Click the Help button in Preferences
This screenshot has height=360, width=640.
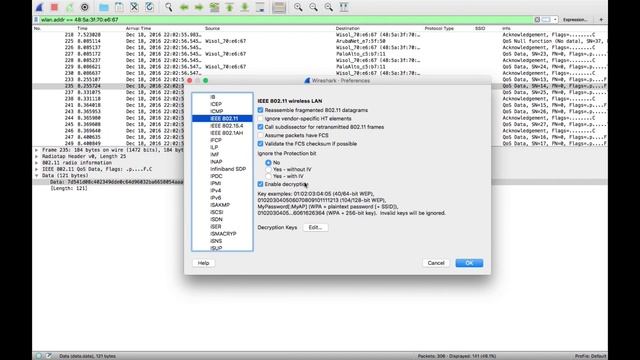click(x=203, y=263)
